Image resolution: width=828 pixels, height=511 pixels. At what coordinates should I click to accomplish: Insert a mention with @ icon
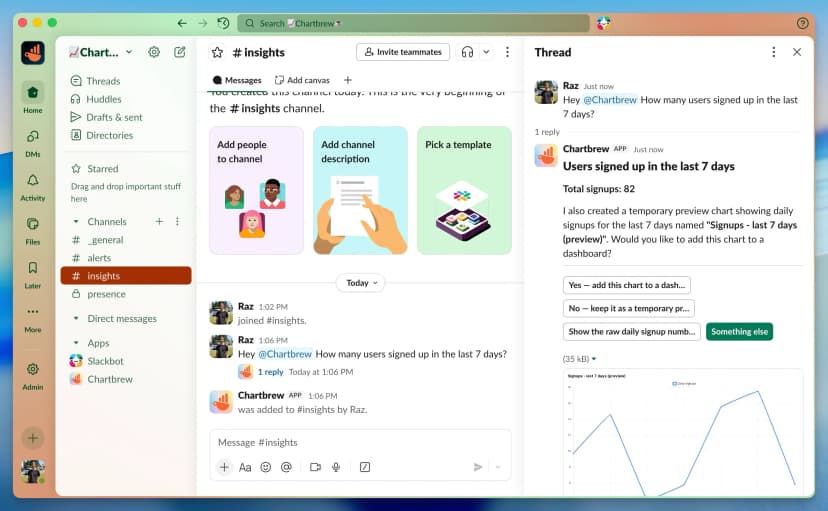click(286, 467)
